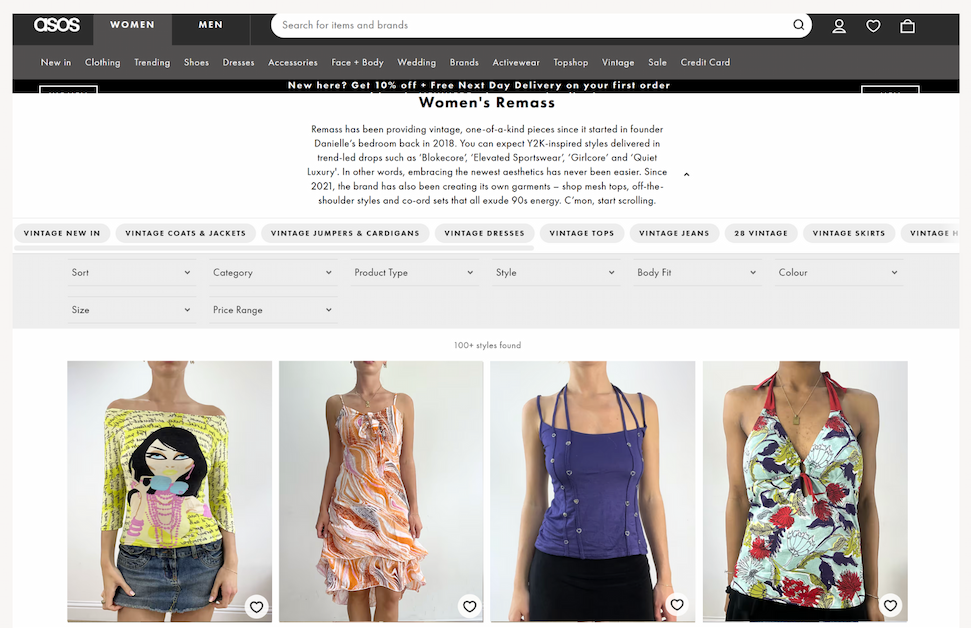
Task: Click the search magnifier icon
Action: tap(798, 25)
